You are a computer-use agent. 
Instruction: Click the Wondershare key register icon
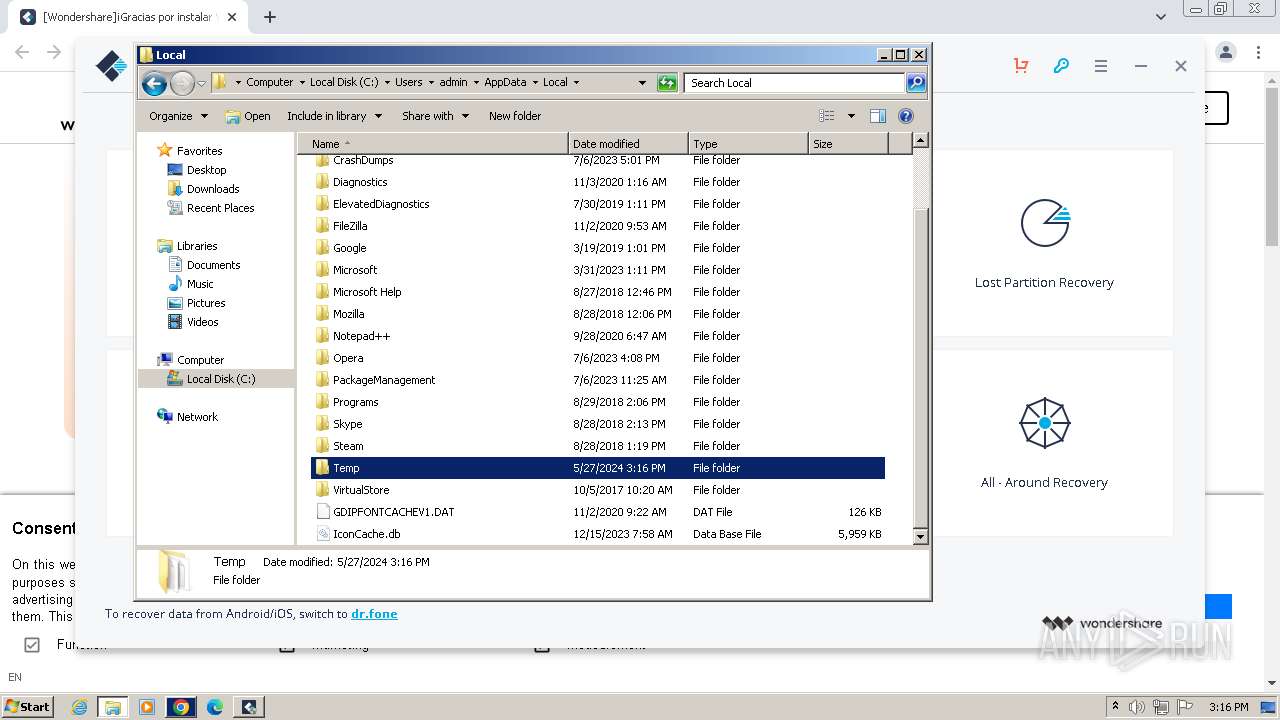pyautogui.click(x=1061, y=66)
